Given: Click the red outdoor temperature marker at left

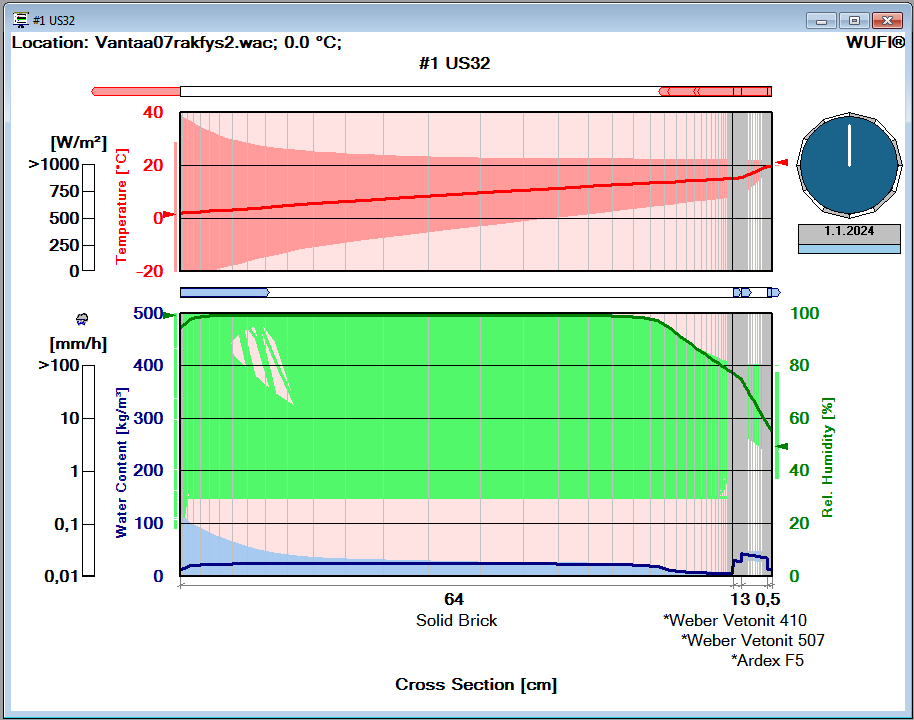Looking at the screenshot, I should click(x=168, y=213).
